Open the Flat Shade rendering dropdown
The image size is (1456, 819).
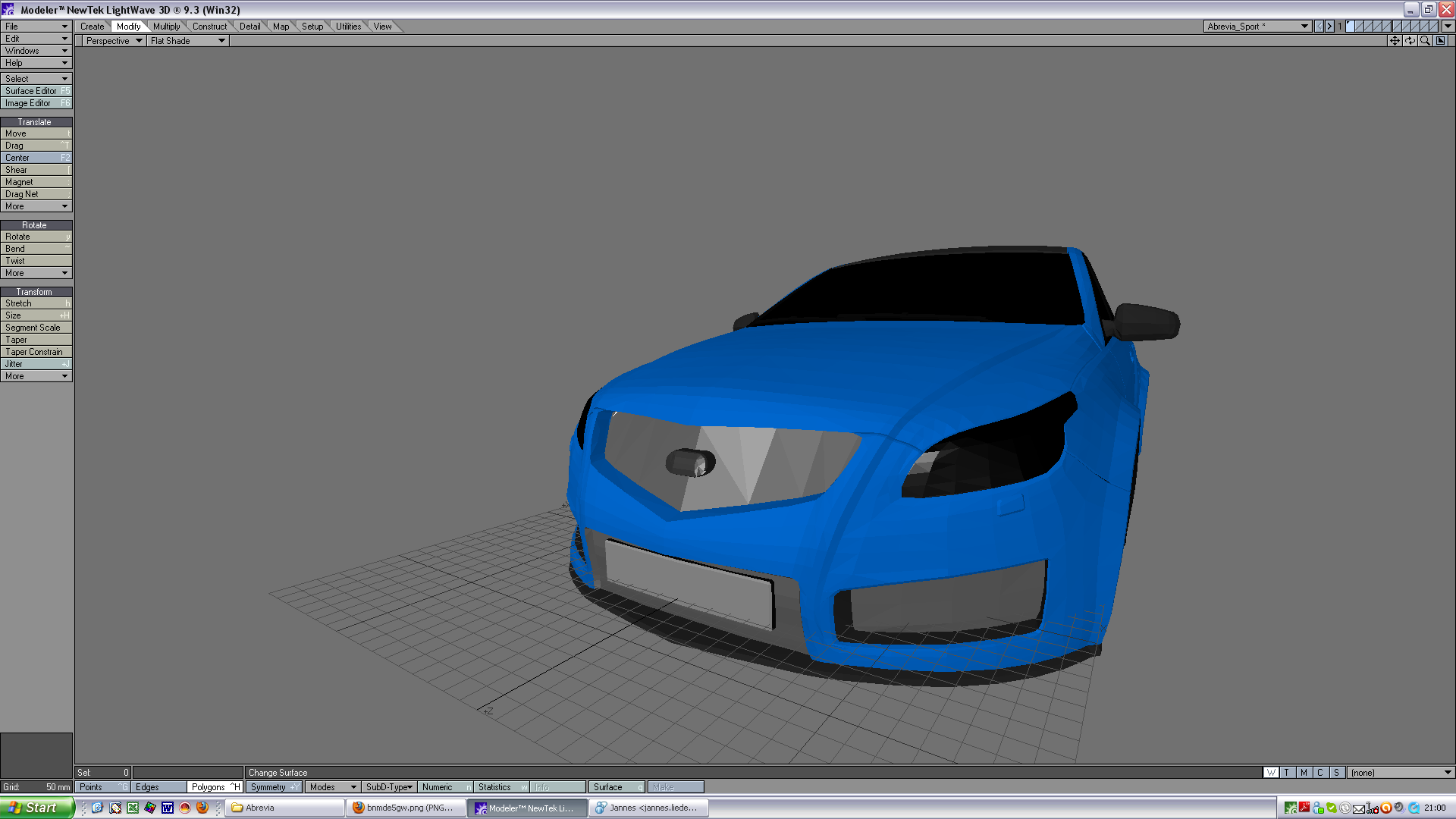(188, 41)
